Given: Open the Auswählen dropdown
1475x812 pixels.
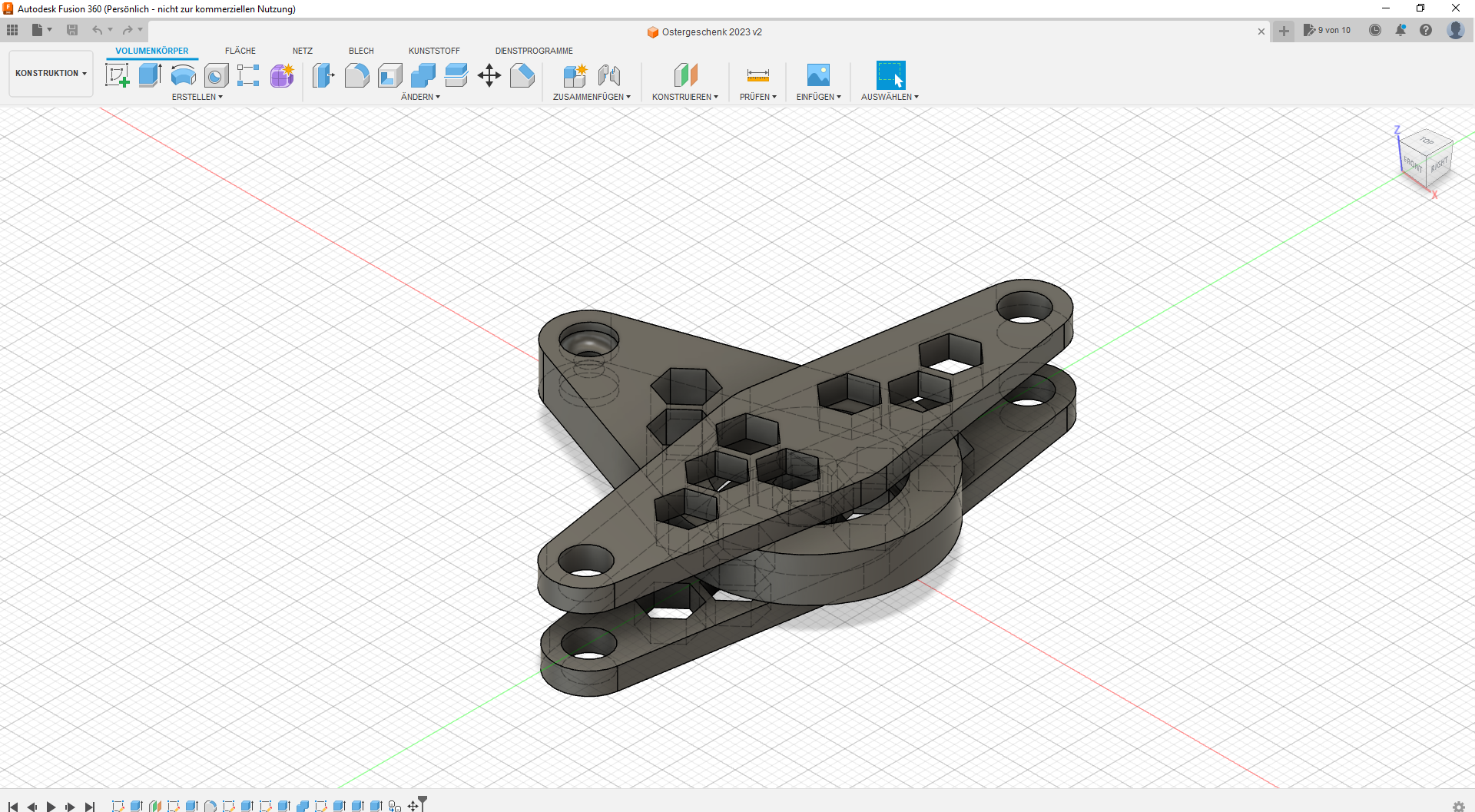Looking at the screenshot, I should (890, 97).
